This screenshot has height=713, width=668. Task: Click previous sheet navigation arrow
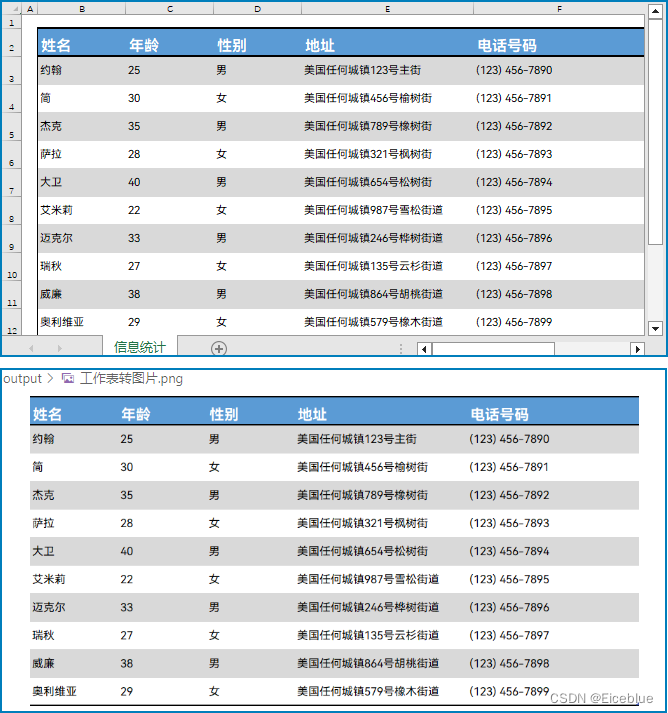pos(31,348)
